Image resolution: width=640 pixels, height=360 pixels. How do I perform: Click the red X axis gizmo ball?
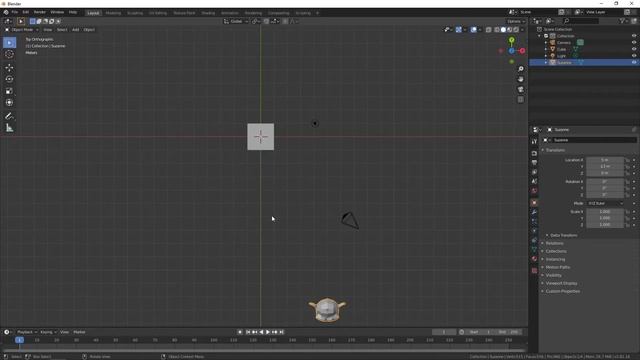click(x=522, y=51)
